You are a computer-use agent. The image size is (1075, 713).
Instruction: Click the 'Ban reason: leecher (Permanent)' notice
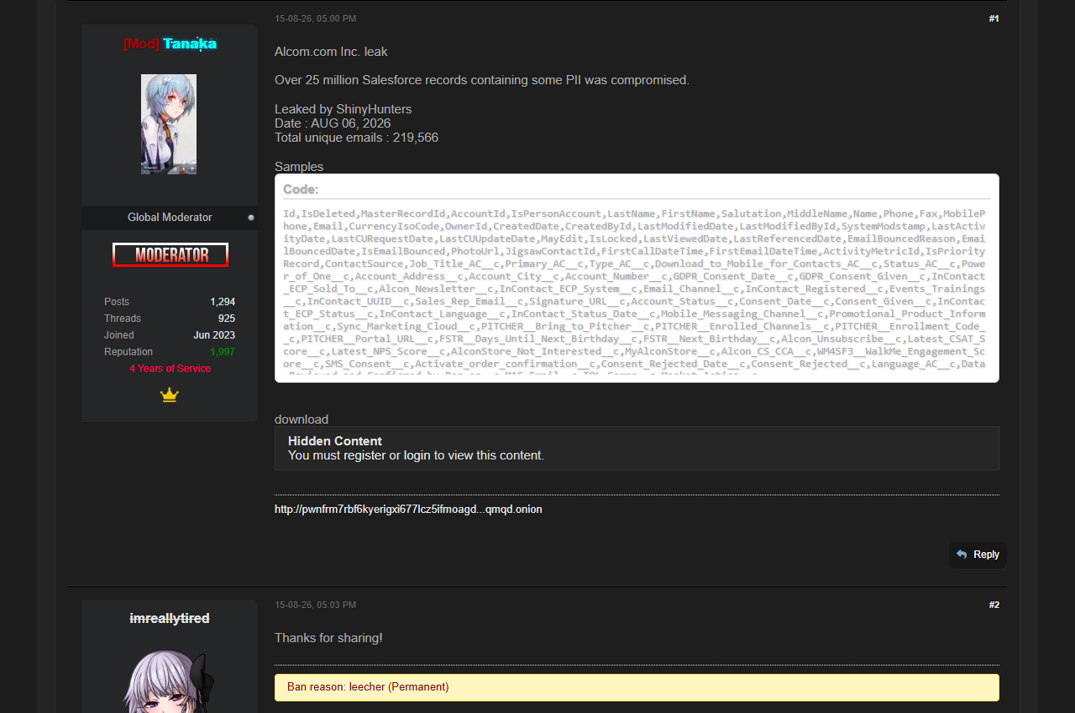(x=636, y=687)
